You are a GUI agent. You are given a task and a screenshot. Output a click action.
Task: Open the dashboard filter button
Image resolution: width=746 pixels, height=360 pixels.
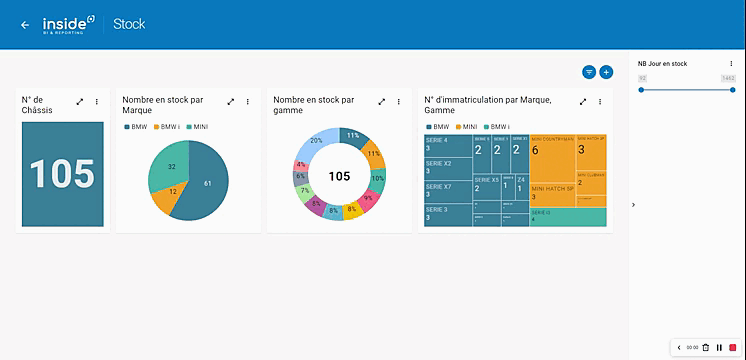(x=589, y=72)
